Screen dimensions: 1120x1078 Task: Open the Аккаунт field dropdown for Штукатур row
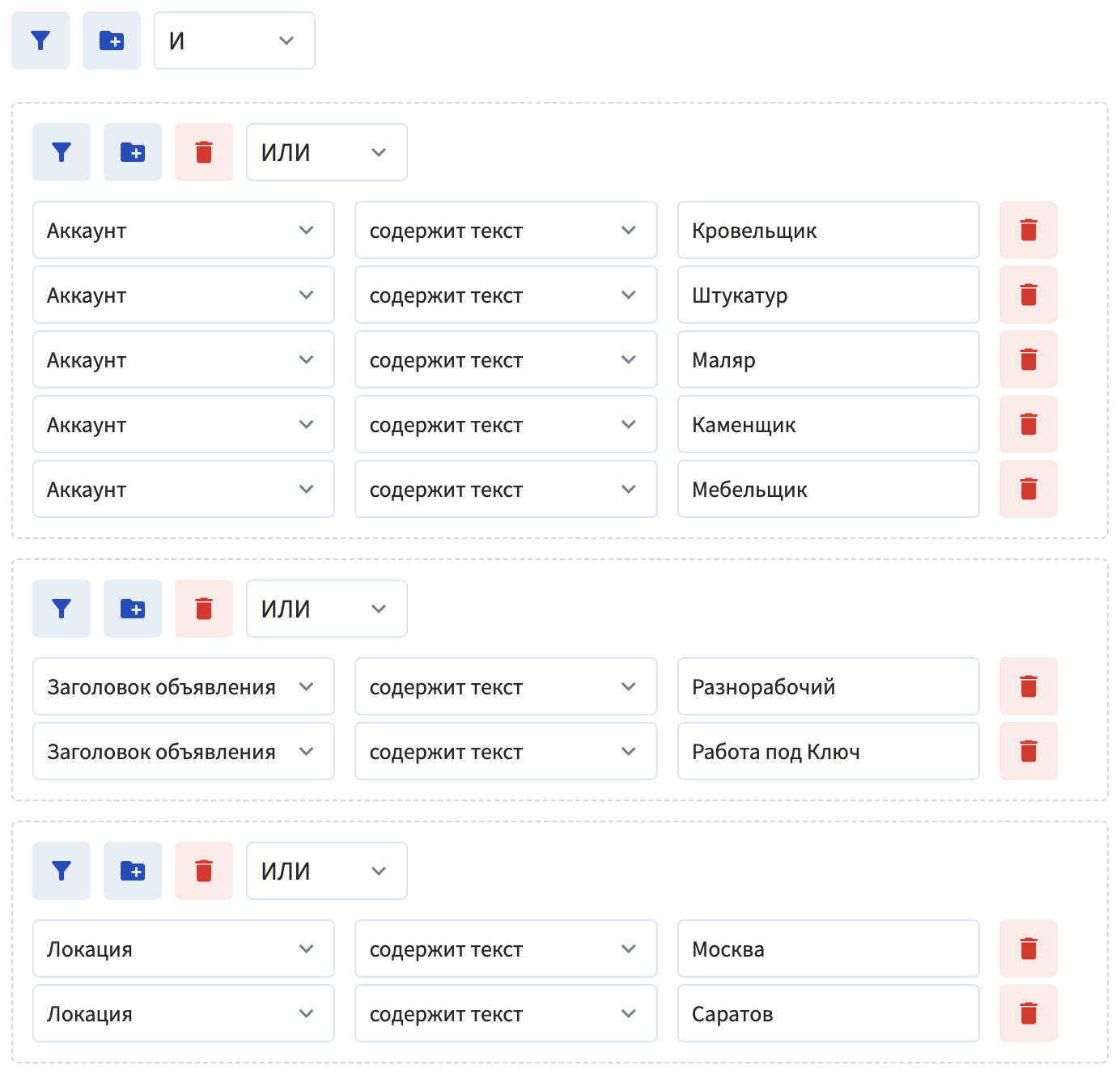(x=183, y=295)
